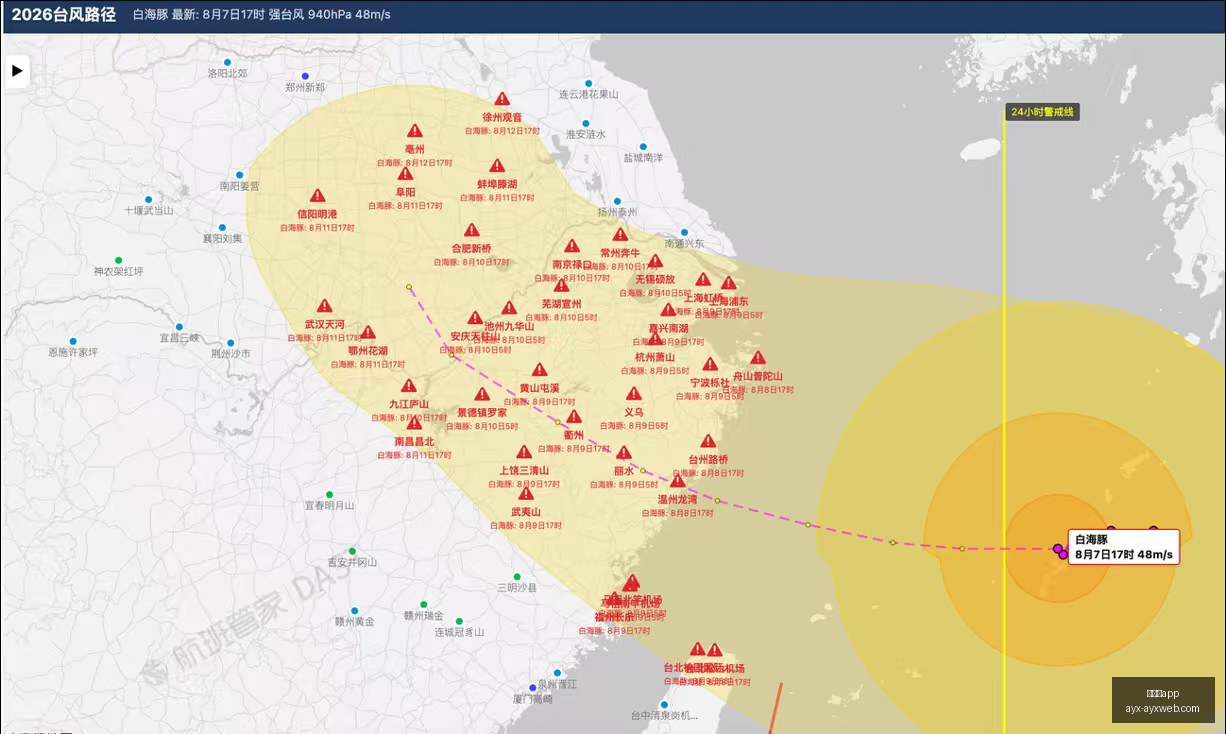Click the 吉安井冈山 airport label
Screen dimensions: 1226x734
352,562
